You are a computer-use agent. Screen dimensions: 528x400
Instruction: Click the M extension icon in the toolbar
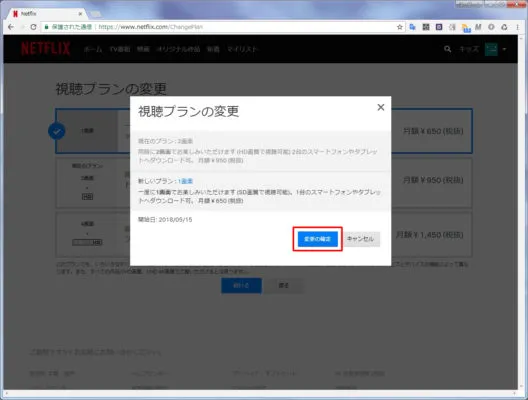(478, 27)
